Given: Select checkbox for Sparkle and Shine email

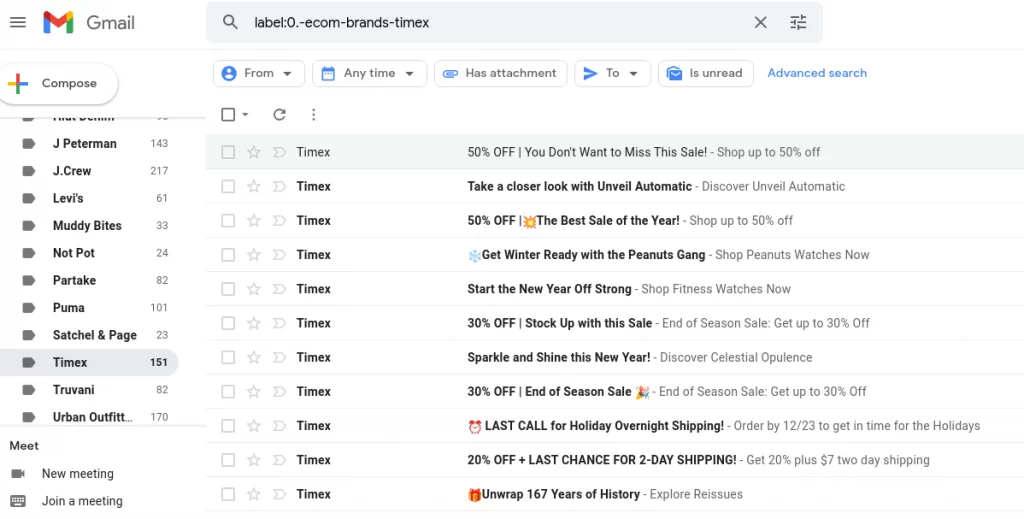Looking at the screenshot, I should (x=228, y=358).
